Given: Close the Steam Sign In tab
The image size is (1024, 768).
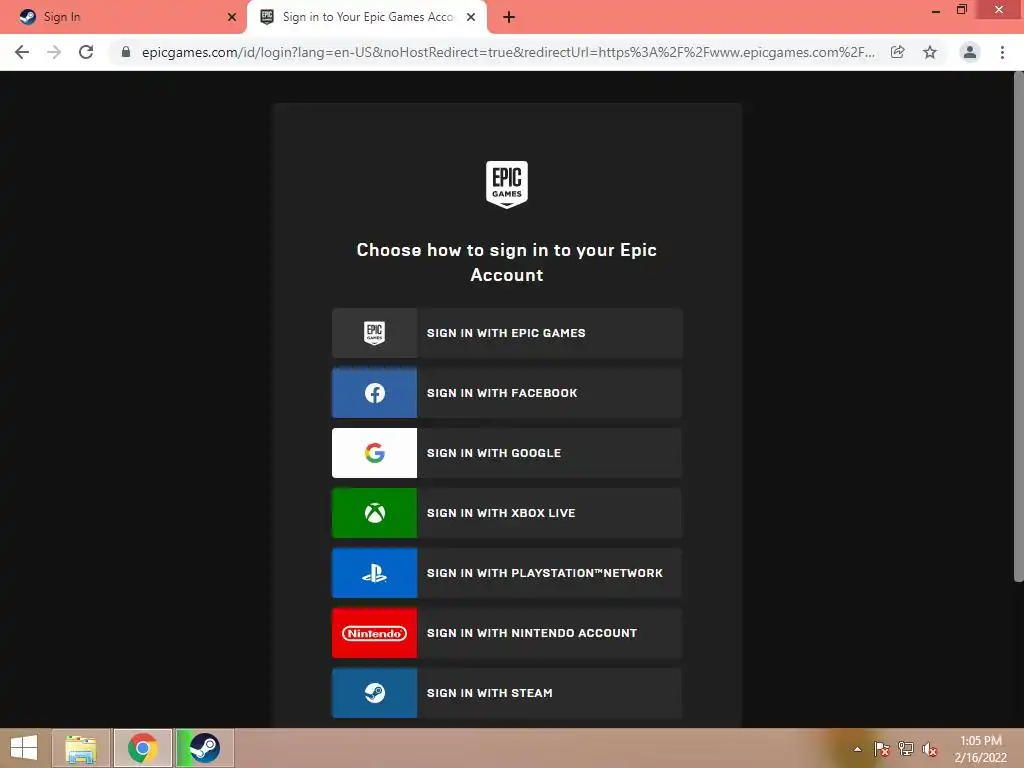Looking at the screenshot, I should click(x=232, y=17).
